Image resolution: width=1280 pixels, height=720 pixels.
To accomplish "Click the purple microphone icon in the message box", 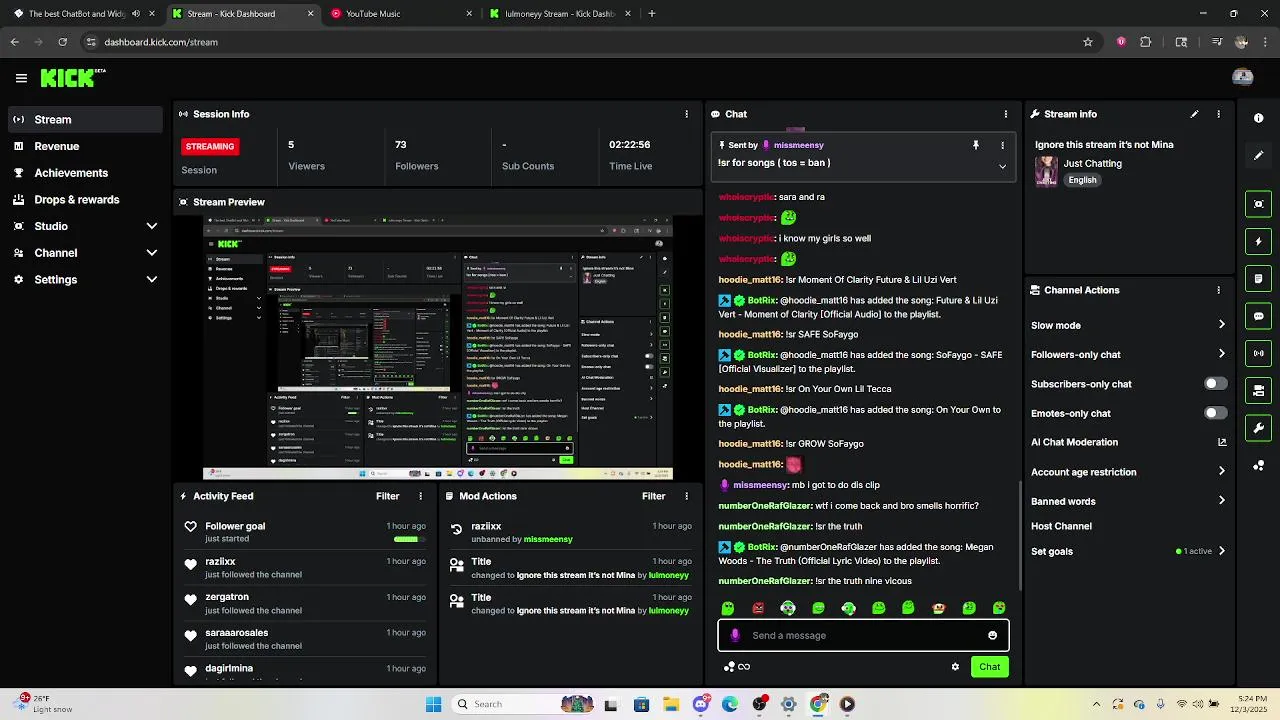I will [x=735, y=635].
